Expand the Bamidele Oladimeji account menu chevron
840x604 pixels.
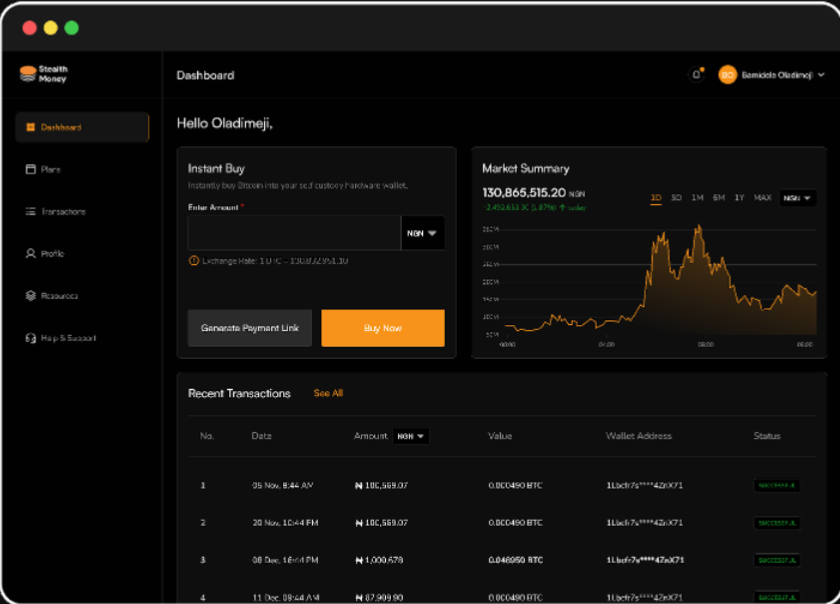[821, 75]
